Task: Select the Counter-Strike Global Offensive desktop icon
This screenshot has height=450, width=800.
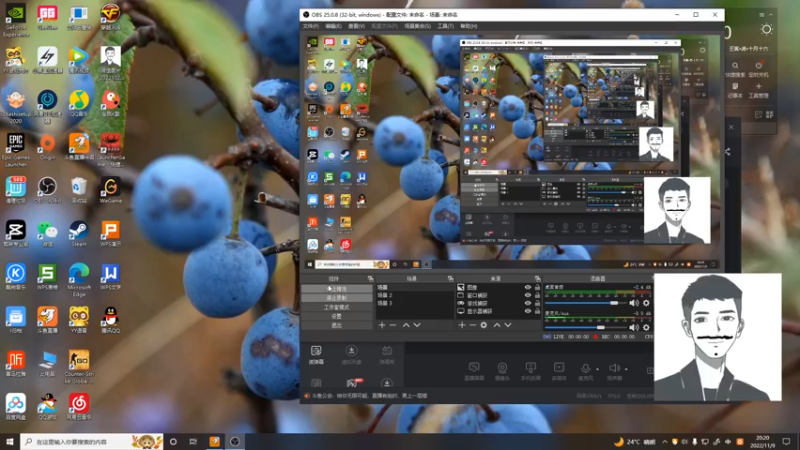Action: (79, 367)
